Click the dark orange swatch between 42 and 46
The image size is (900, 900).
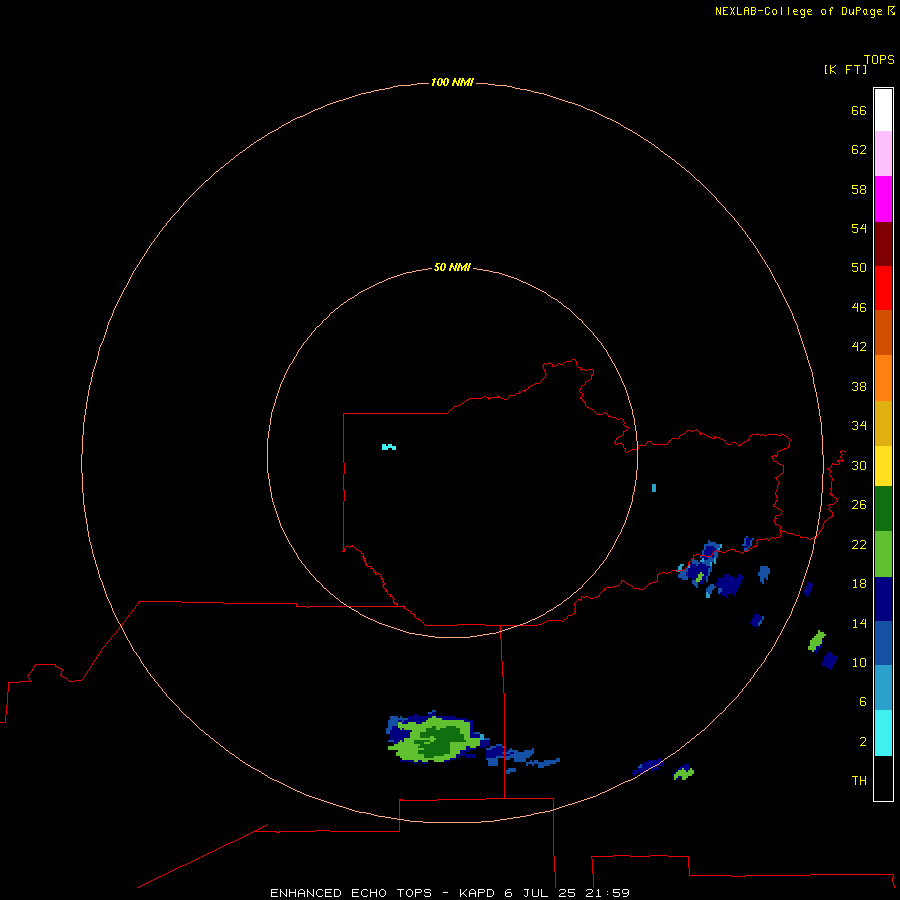[883, 332]
